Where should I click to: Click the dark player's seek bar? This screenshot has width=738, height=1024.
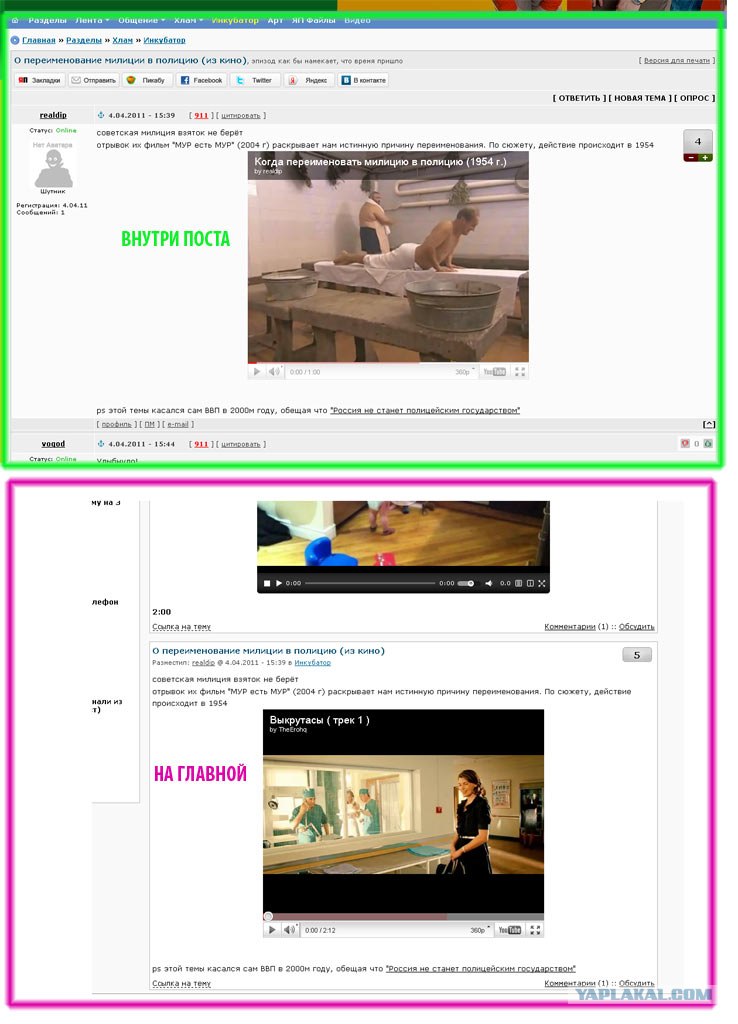tap(370, 583)
